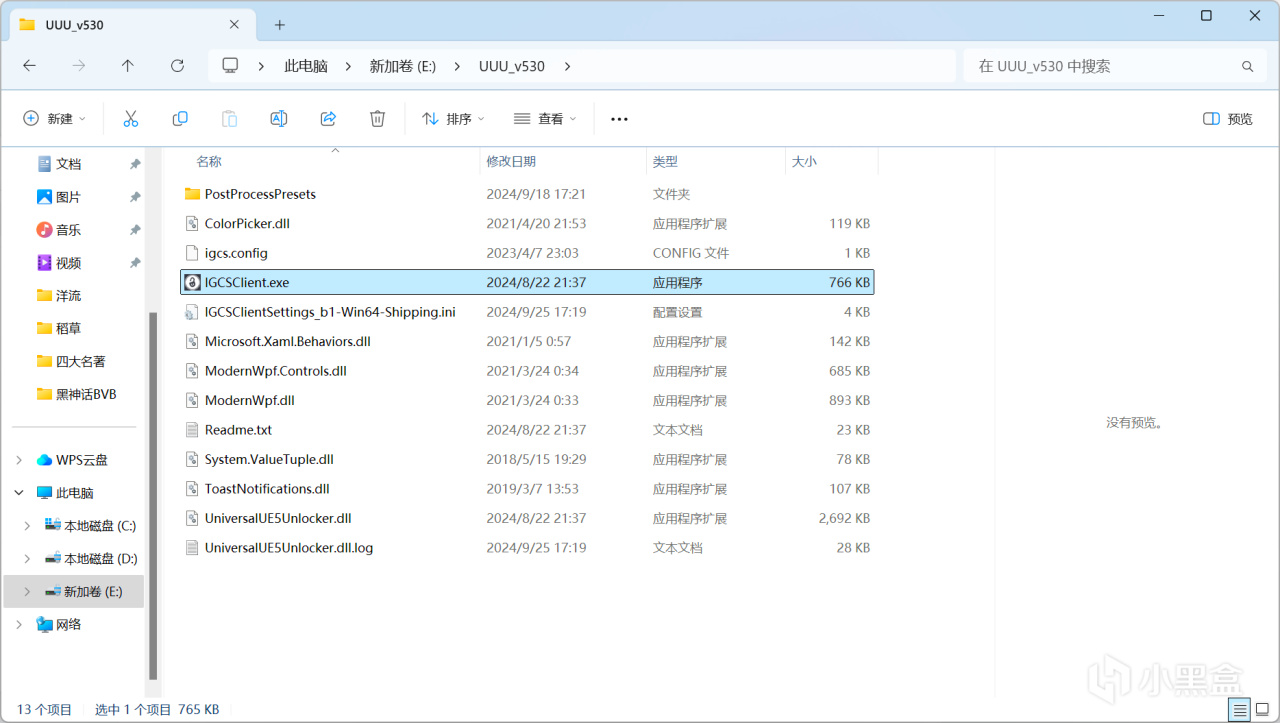Select ModernWpf.Controls.dll file name

(276, 371)
